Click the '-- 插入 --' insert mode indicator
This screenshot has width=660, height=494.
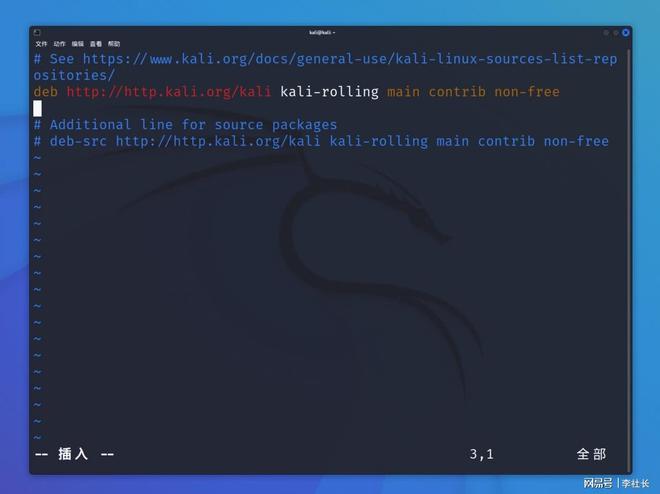click(74, 454)
